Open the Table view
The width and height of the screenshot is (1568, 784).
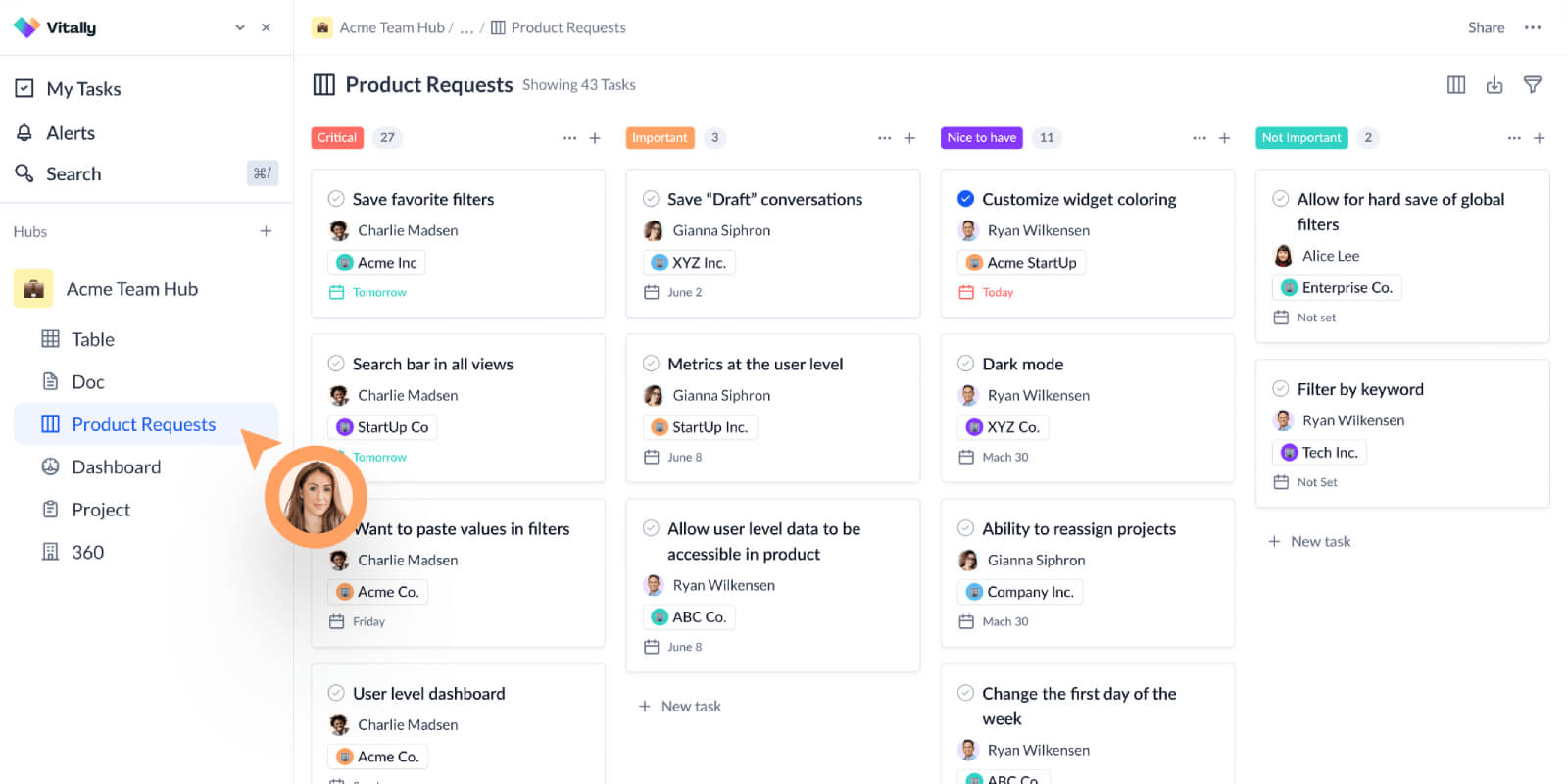(78, 339)
